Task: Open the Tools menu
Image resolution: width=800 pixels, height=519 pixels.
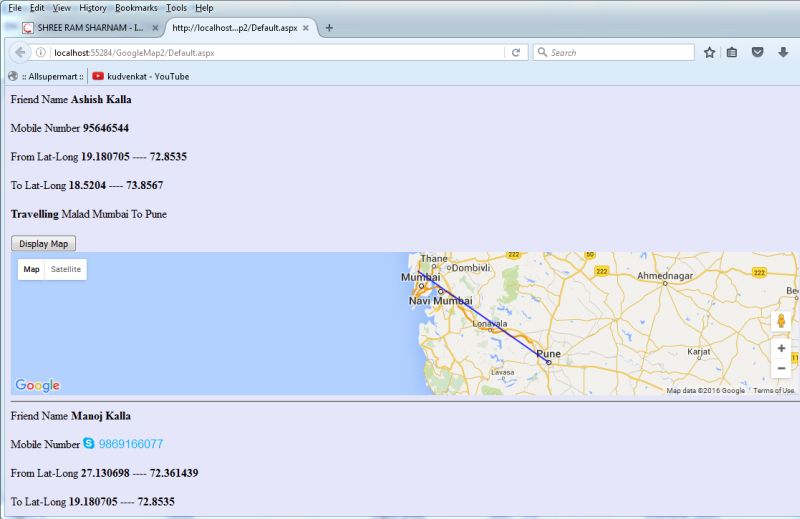Action: tap(176, 8)
